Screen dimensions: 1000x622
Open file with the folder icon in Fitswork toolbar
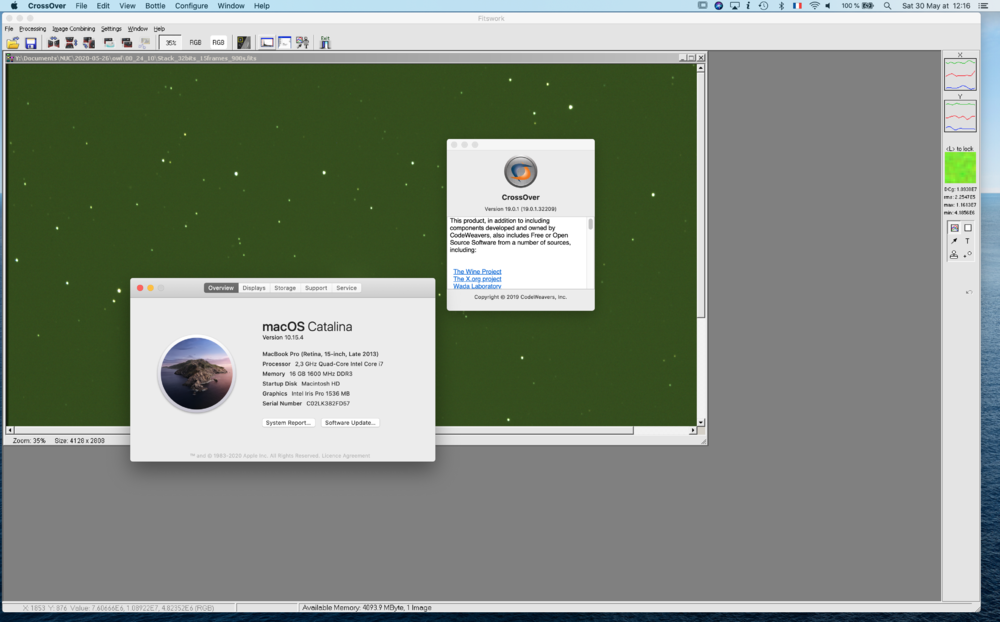point(13,43)
